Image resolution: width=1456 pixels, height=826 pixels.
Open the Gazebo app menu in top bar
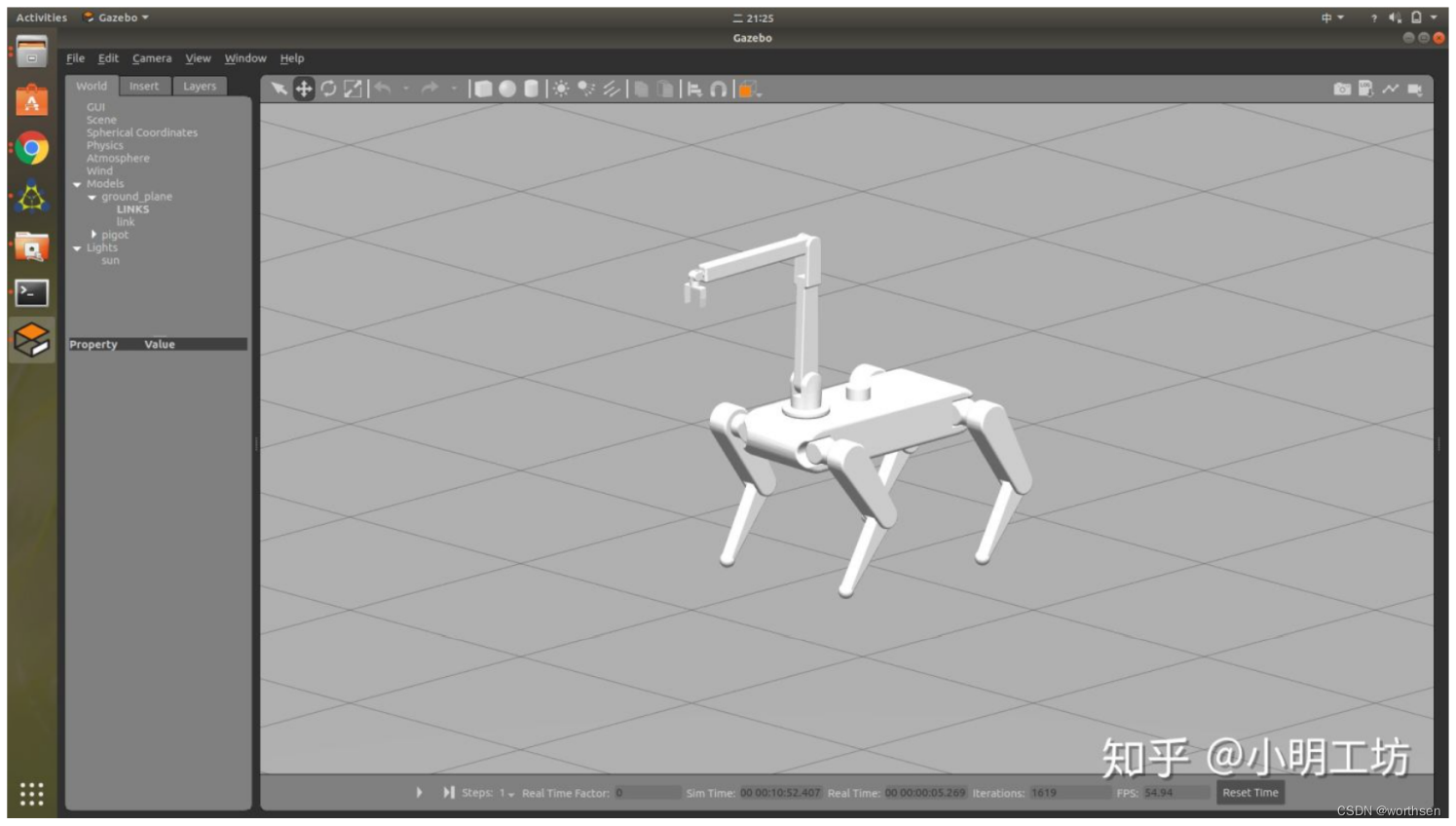(117, 18)
